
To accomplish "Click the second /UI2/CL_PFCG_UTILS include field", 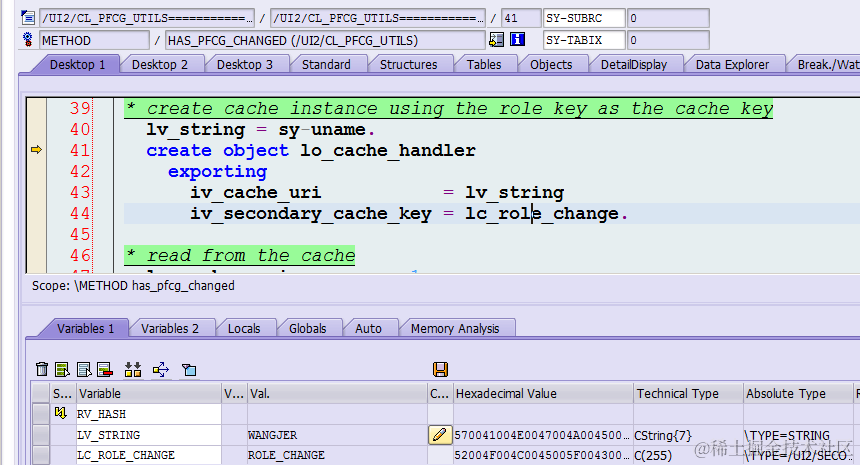I will (x=378, y=18).
